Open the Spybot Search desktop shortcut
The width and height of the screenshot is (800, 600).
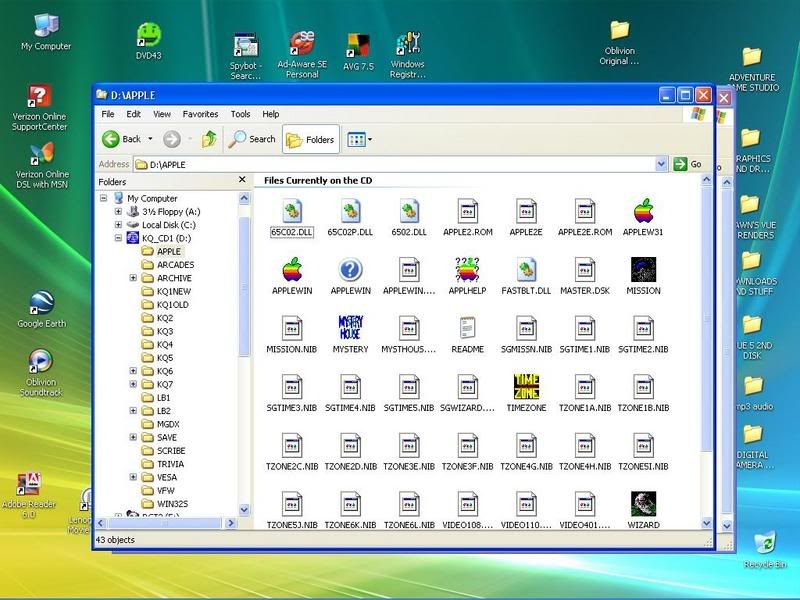click(x=246, y=56)
